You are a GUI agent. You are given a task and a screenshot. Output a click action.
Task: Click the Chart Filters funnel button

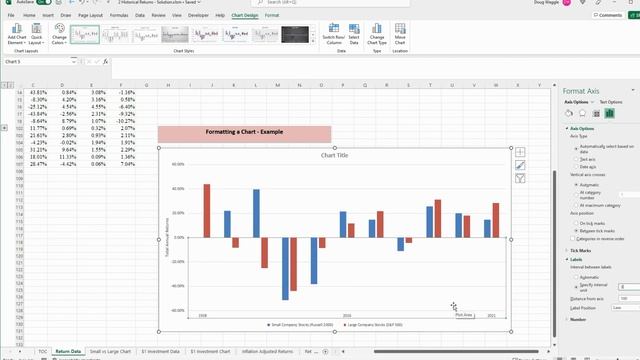[520, 178]
